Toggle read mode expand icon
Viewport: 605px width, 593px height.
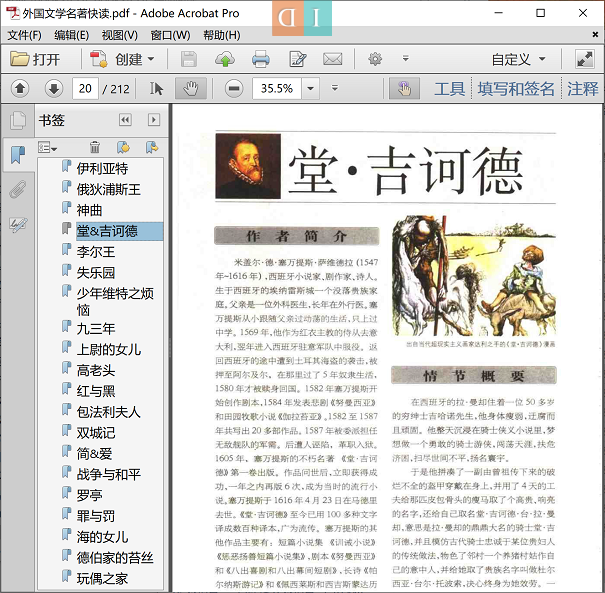pyautogui.click(x=585, y=59)
